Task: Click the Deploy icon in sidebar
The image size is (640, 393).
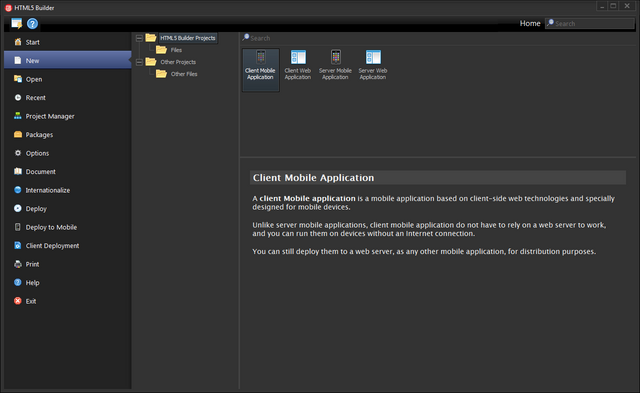Action: [18, 208]
